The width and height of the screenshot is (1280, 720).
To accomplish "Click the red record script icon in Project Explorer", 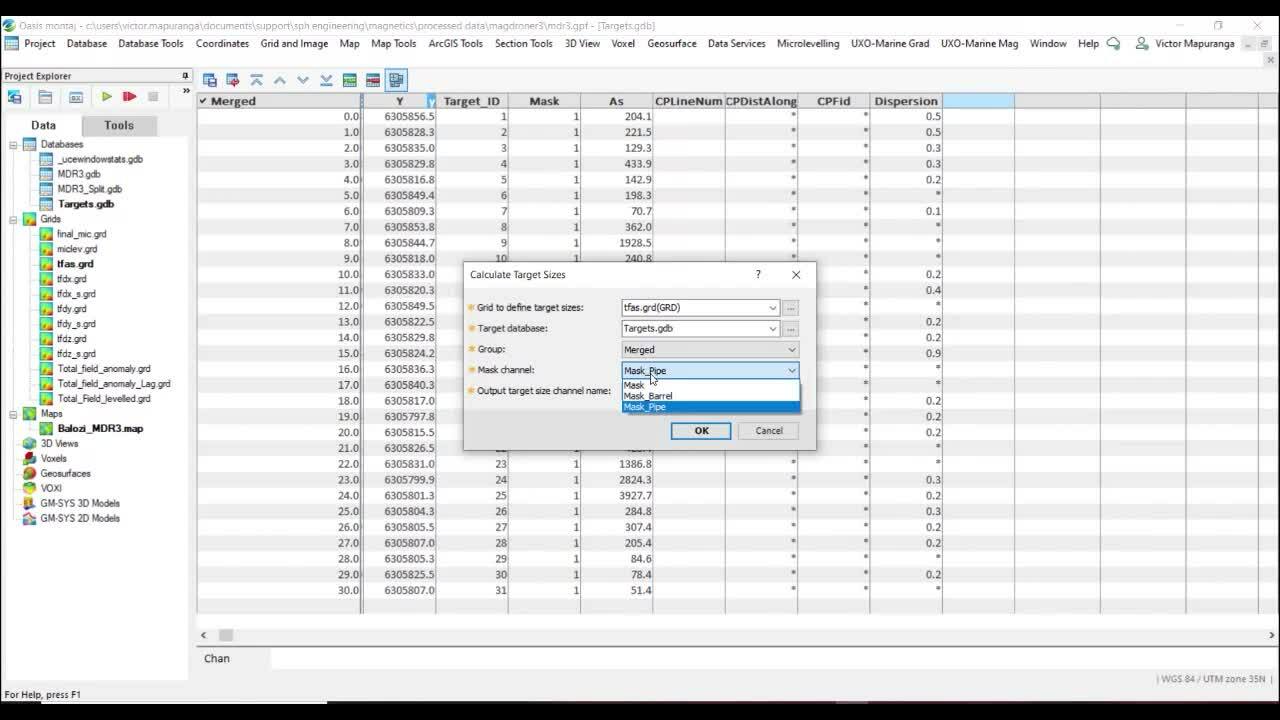I will pyautogui.click(x=129, y=97).
